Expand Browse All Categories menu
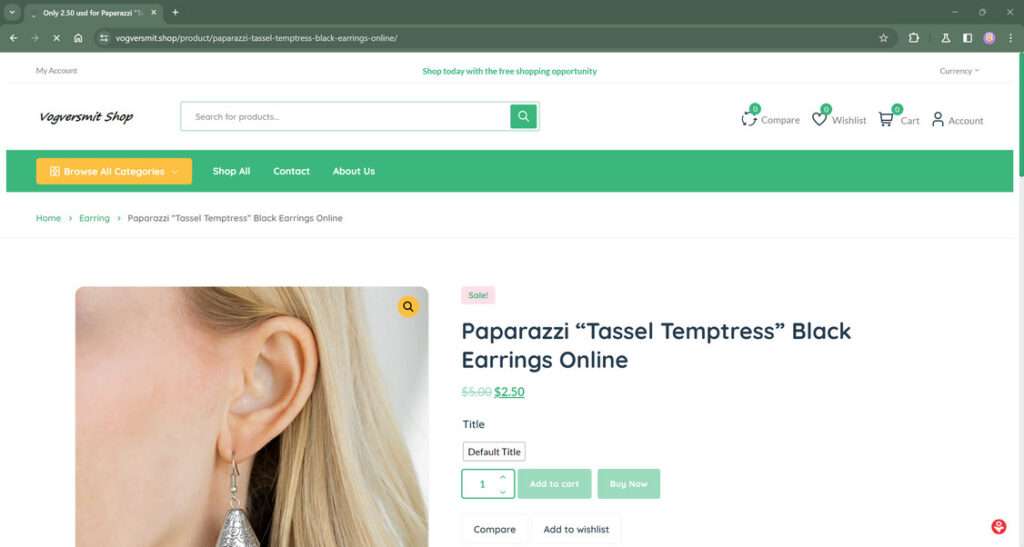Screen dimensions: 1024x547 pos(114,171)
